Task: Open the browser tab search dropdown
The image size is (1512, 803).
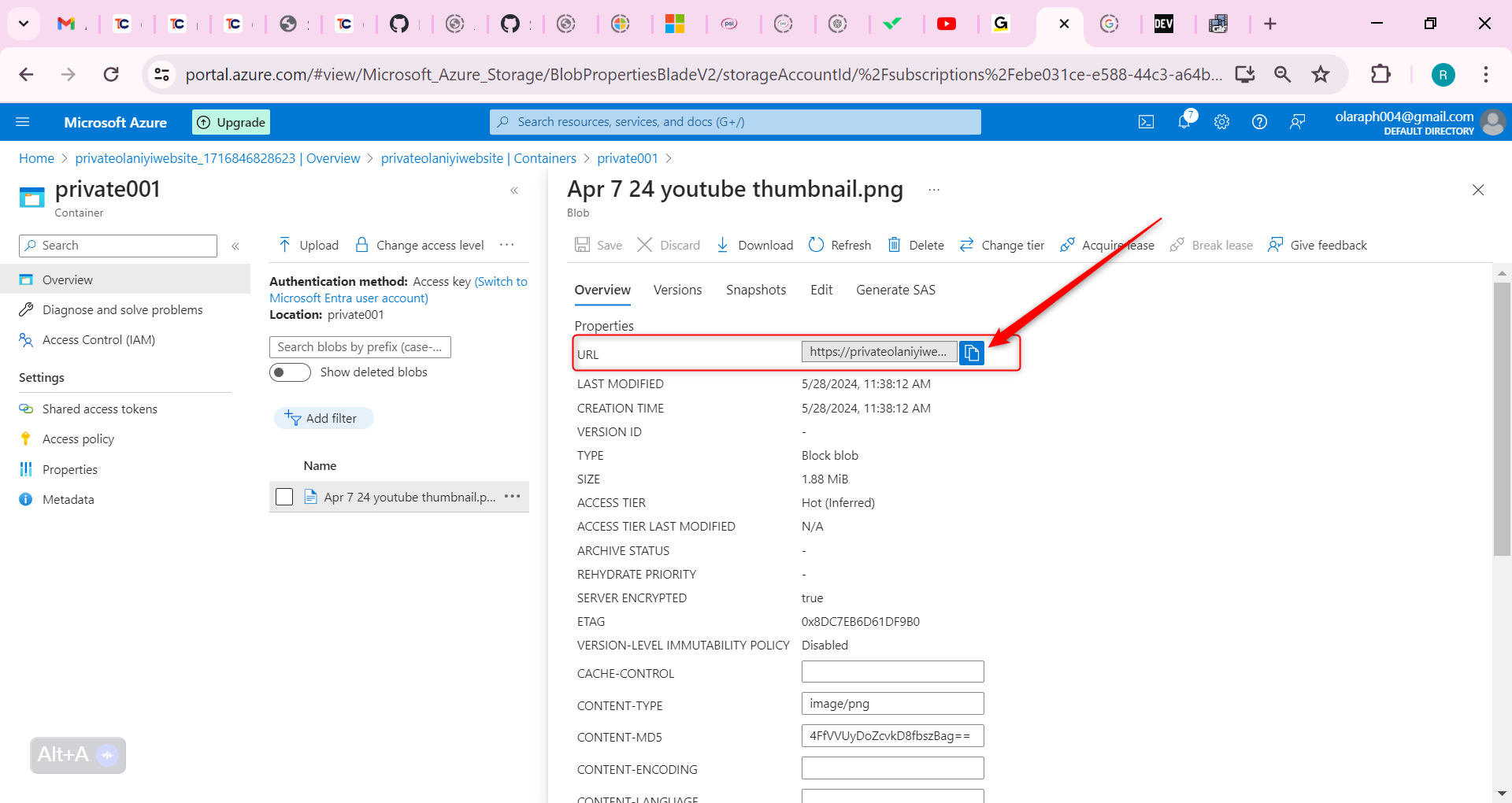Action: pyautogui.click(x=24, y=24)
